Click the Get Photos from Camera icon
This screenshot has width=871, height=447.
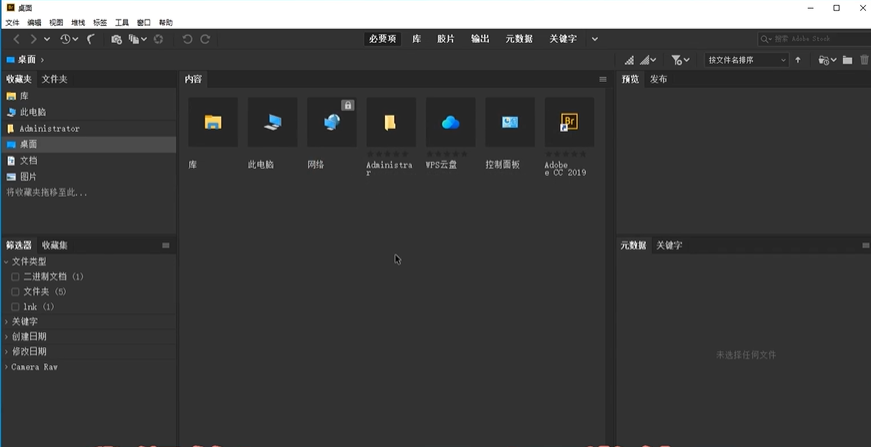coord(116,39)
